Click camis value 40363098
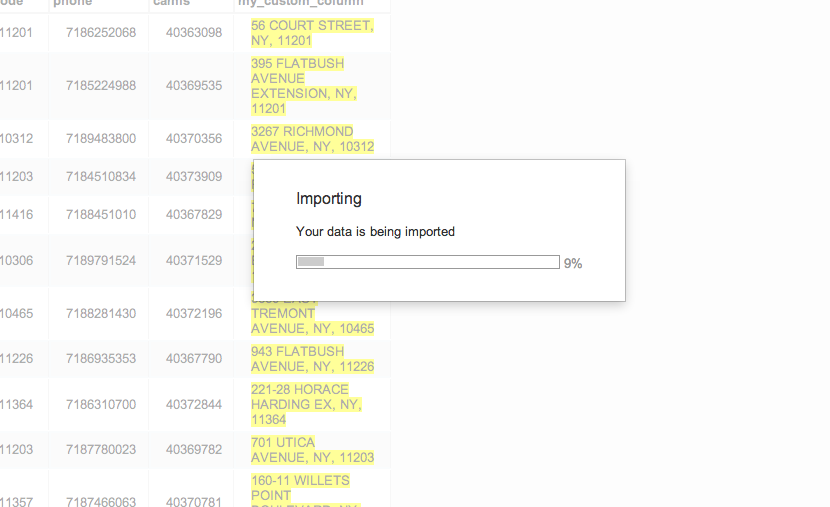Viewport: 830px width, 507px height. click(194, 33)
